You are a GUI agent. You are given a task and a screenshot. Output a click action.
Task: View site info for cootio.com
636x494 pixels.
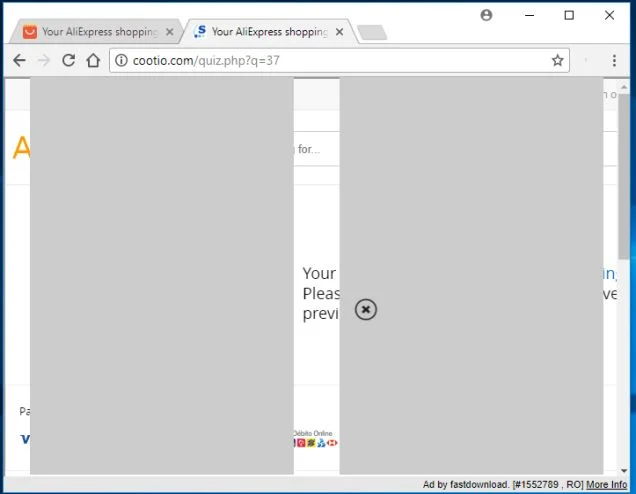[121, 60]
